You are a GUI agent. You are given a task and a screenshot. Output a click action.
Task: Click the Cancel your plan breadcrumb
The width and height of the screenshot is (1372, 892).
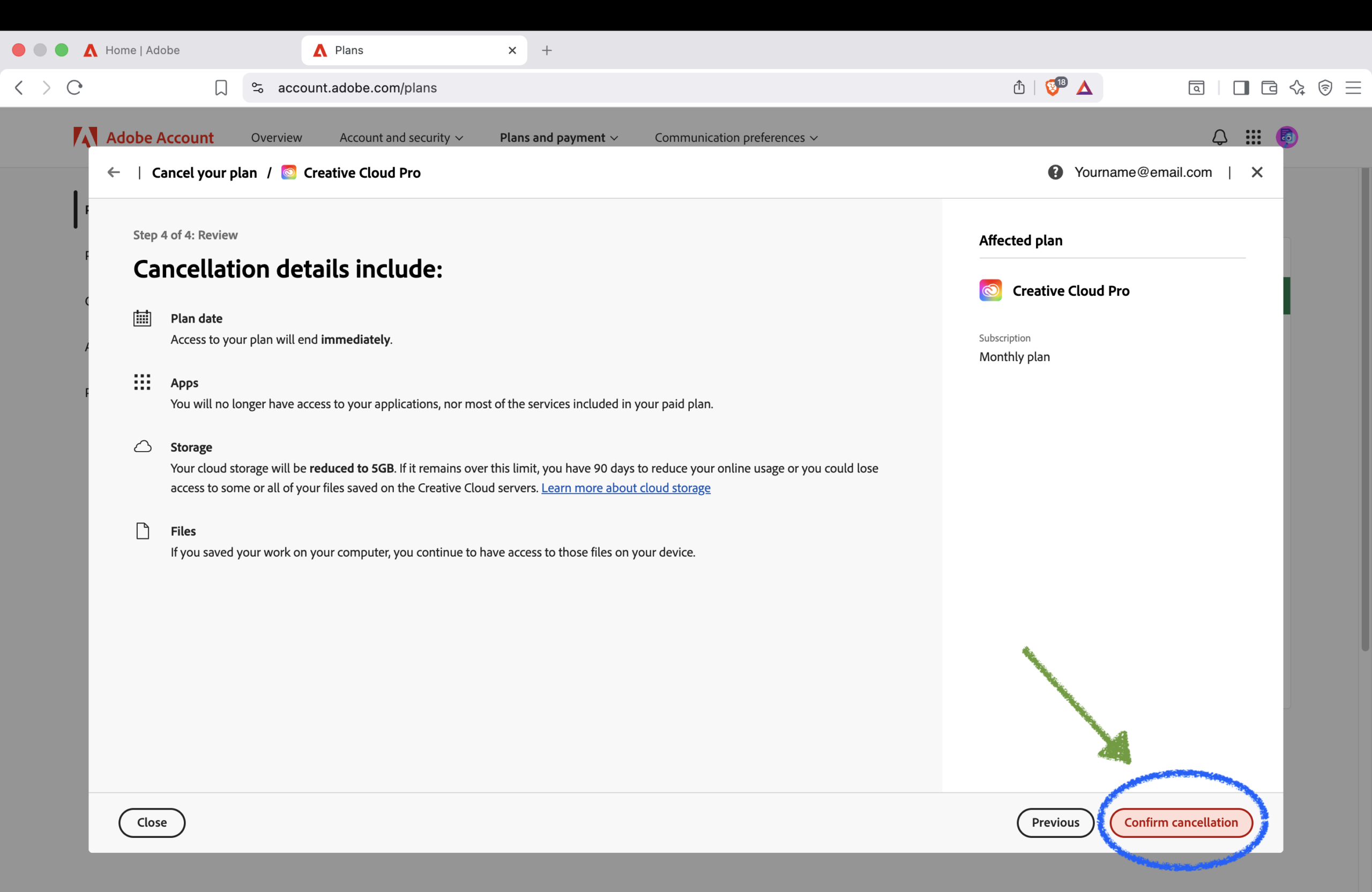pyautogui.click(x=204, y=173)
